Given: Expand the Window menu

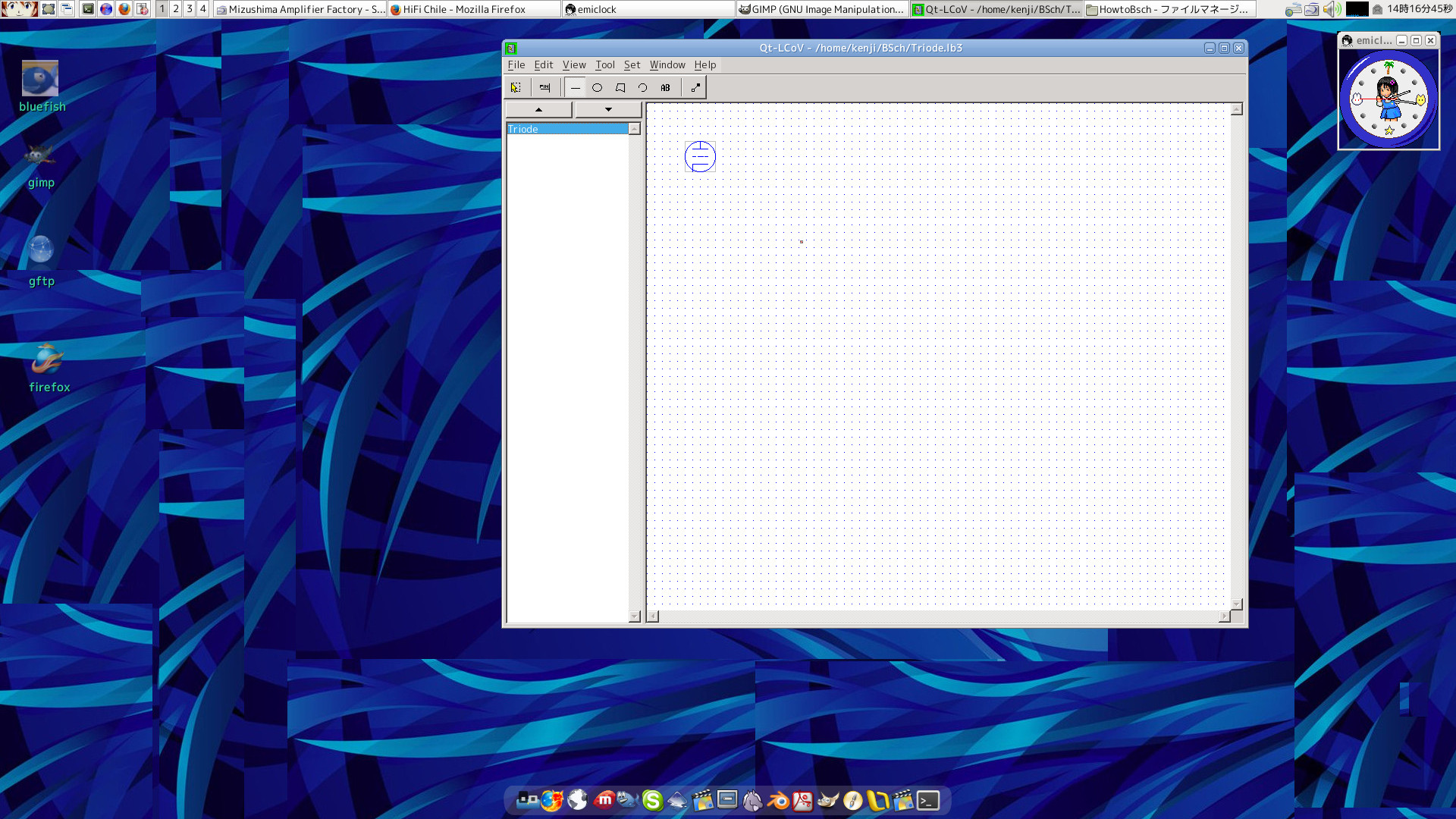Looking at the screenshot, I should tap(667, 65).
